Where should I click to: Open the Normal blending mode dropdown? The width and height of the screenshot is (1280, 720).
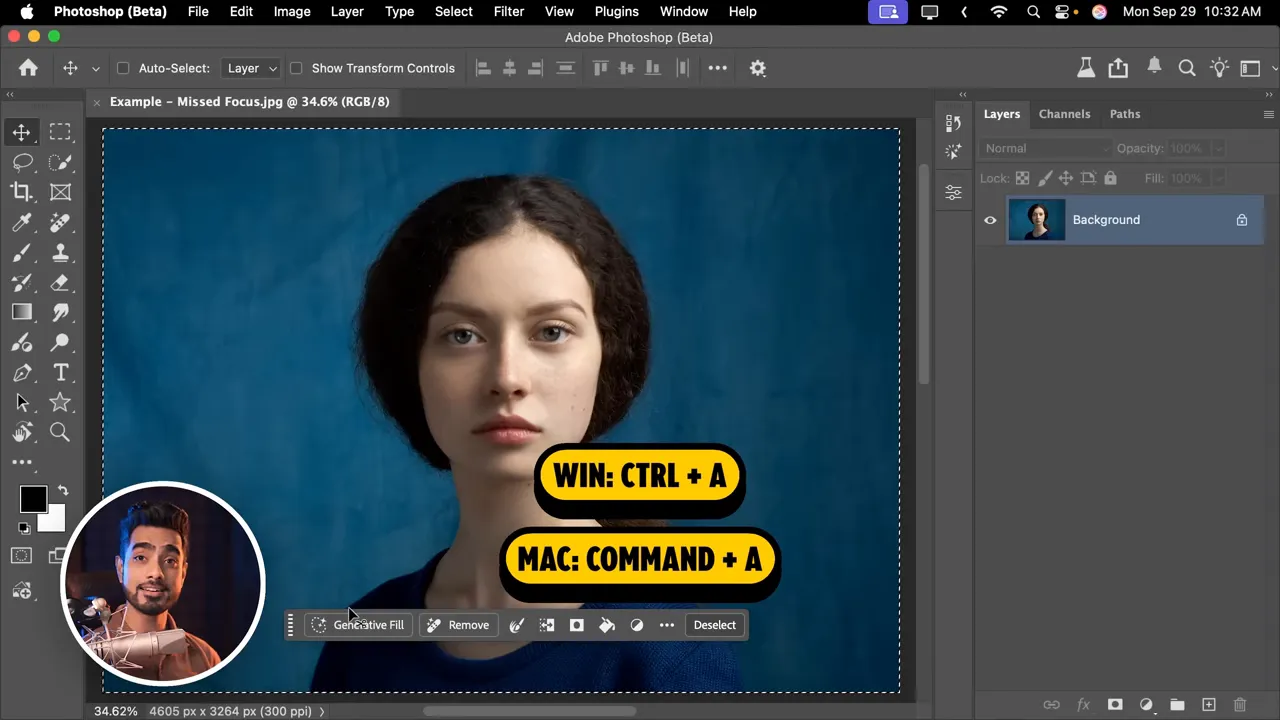[1045, 148]
